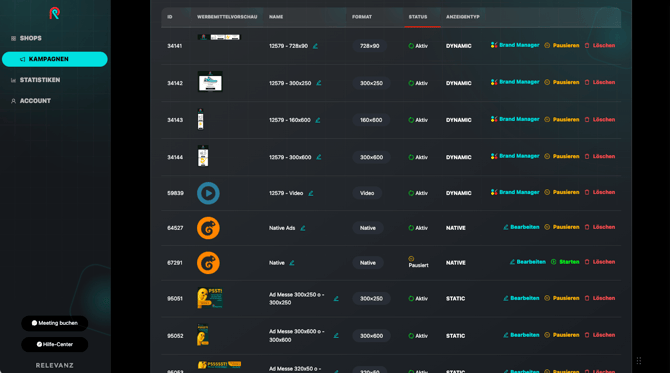
Task: Click the pencil icon next to Native Ads
Action: [303, 228]
